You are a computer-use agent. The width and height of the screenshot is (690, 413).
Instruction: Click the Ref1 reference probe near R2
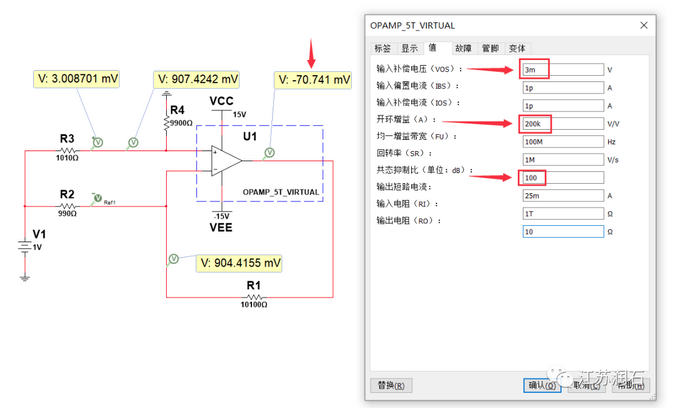pyautogui.click(x=98, y=199)
